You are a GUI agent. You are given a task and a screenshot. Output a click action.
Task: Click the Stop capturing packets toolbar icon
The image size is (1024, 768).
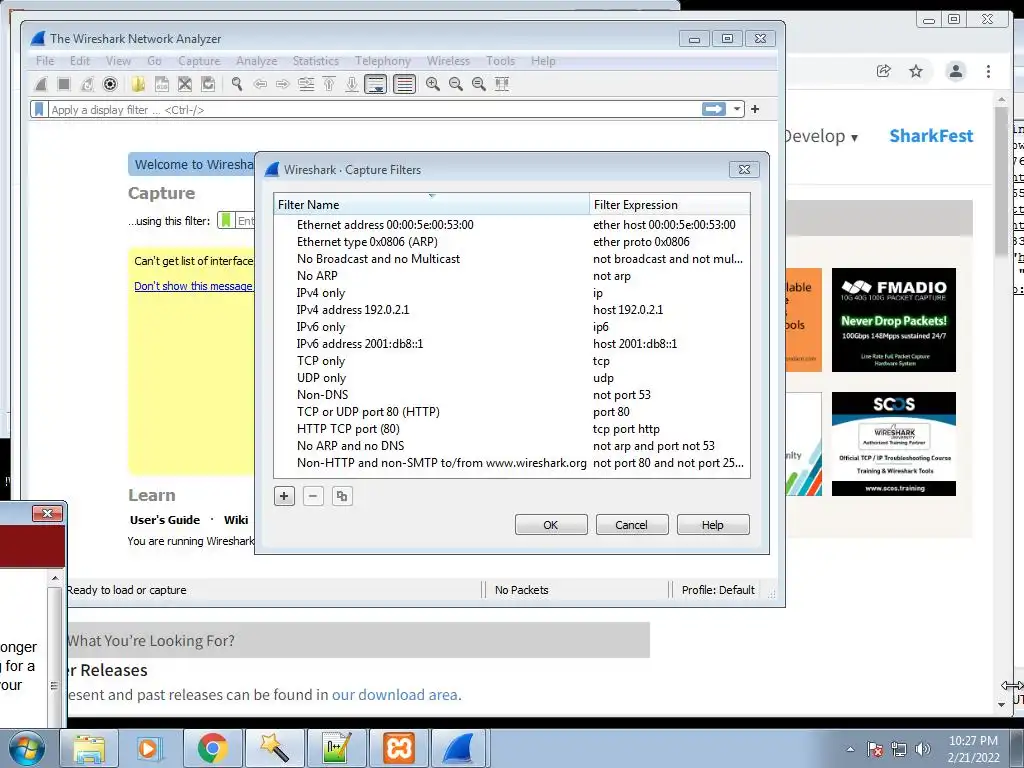point(63,84)
